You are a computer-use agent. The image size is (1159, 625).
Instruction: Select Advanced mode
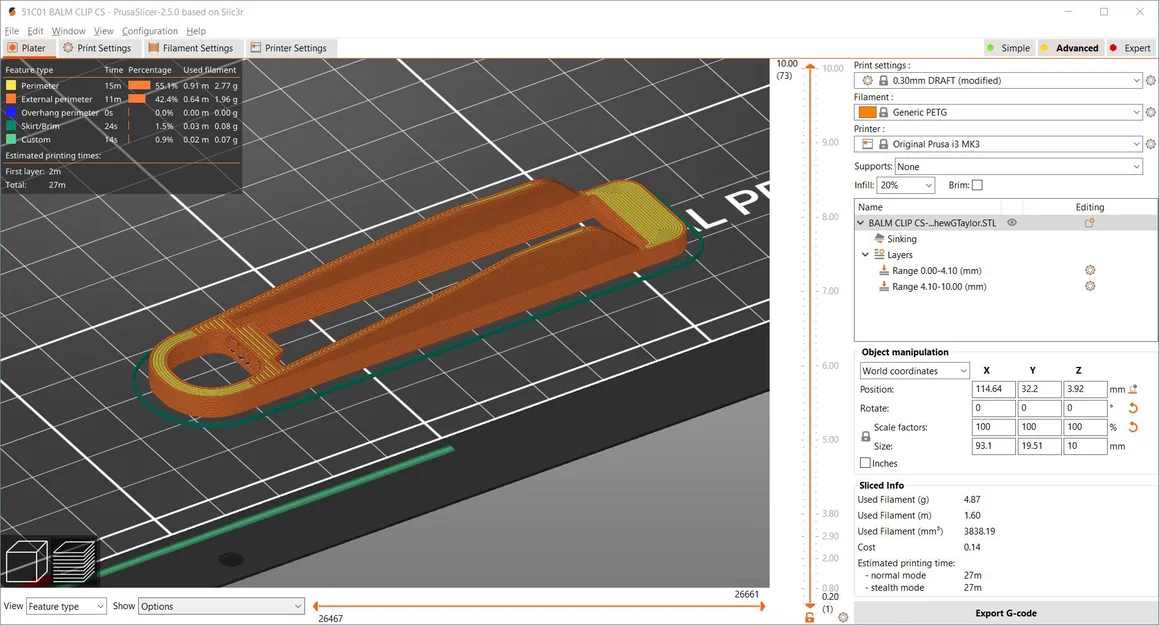pyautogui.click(x=1070, y=48)
